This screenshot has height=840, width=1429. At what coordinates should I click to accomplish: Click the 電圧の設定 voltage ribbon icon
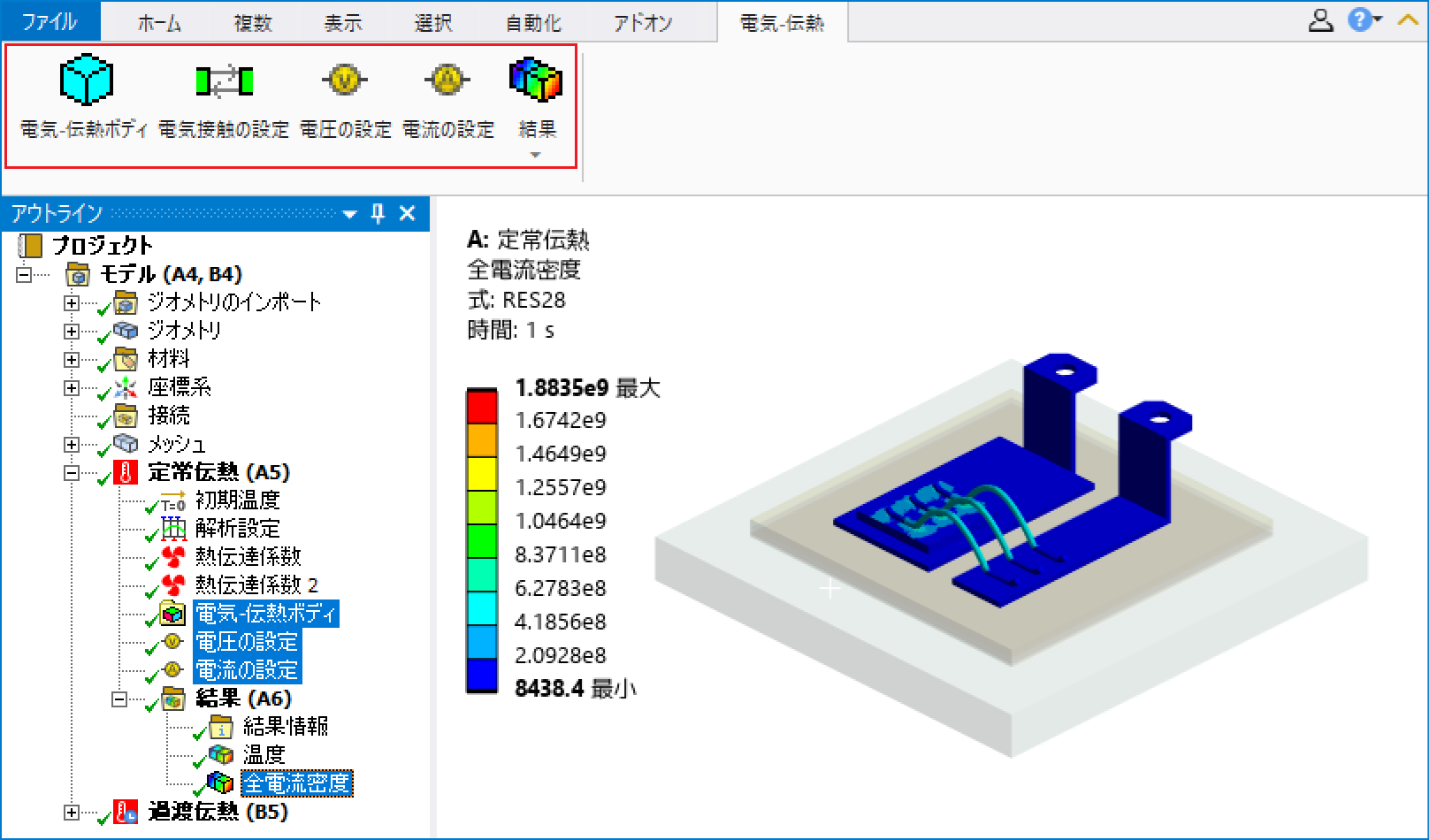[345, 80]
